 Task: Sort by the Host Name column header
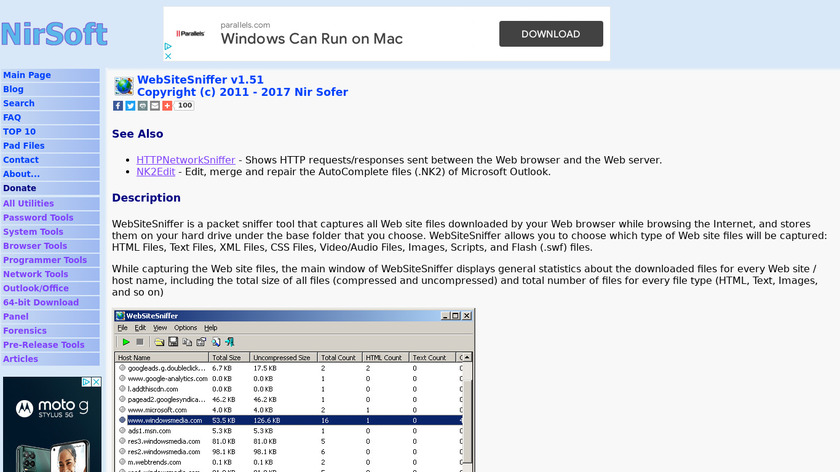[162, 357]
